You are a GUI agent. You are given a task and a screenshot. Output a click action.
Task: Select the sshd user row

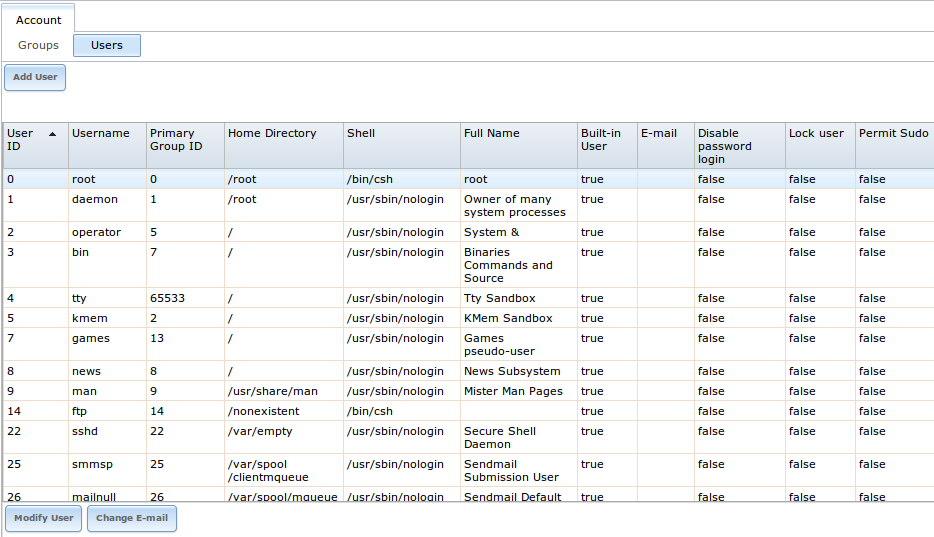point(86,432)
